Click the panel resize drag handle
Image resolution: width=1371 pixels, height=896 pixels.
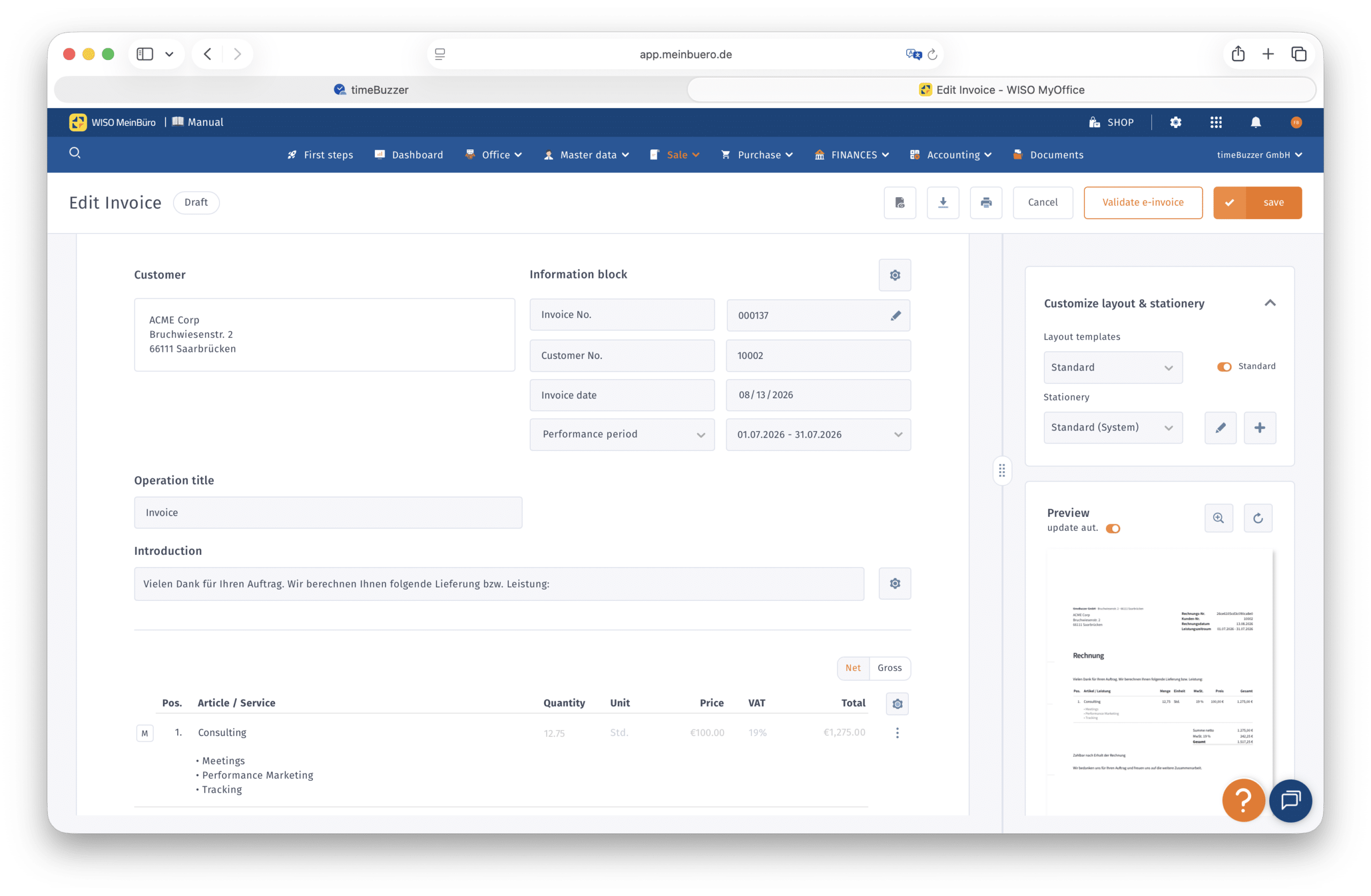pos(1002,471)
